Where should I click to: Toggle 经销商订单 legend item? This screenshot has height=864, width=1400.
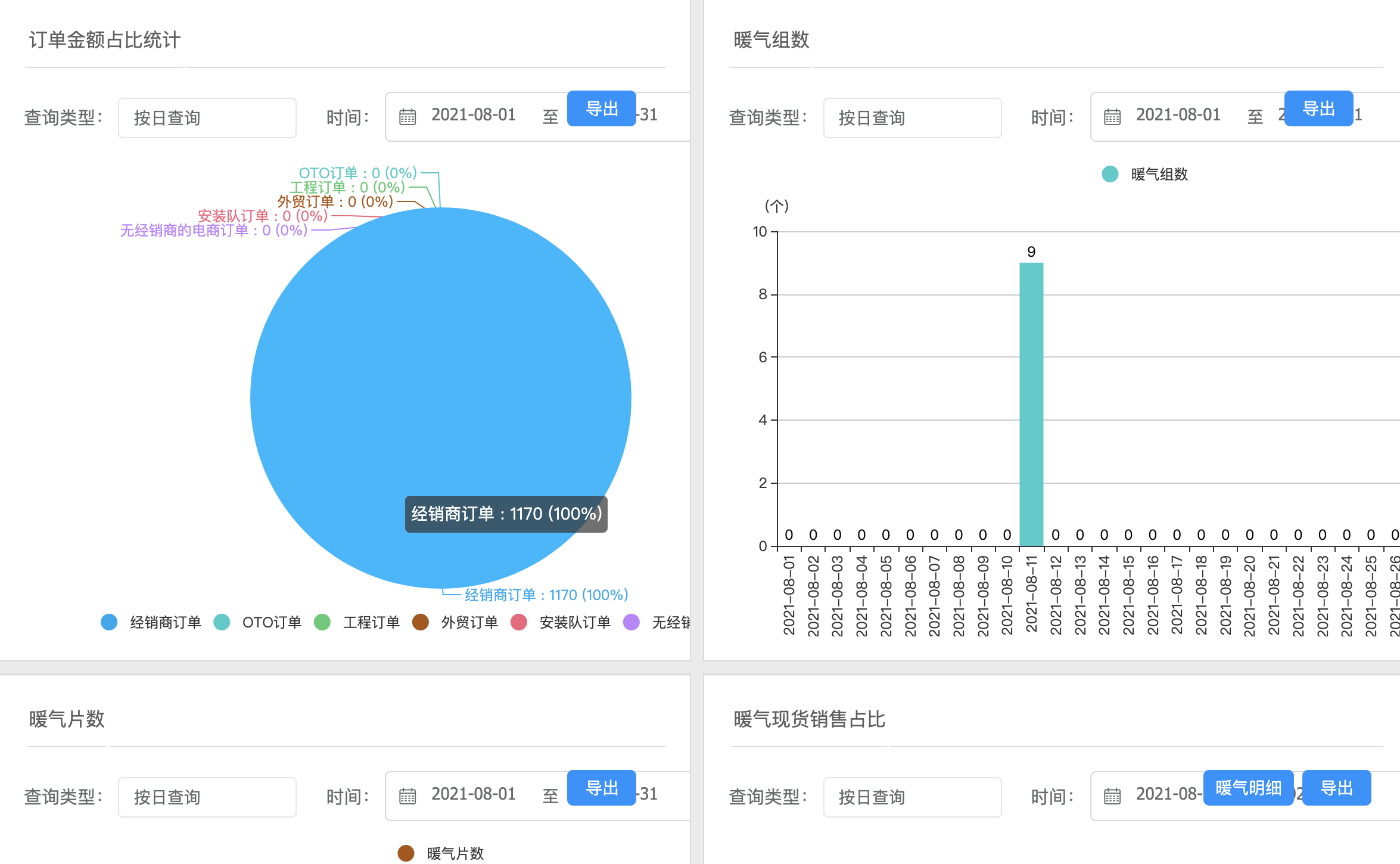(x=151, y=622)
